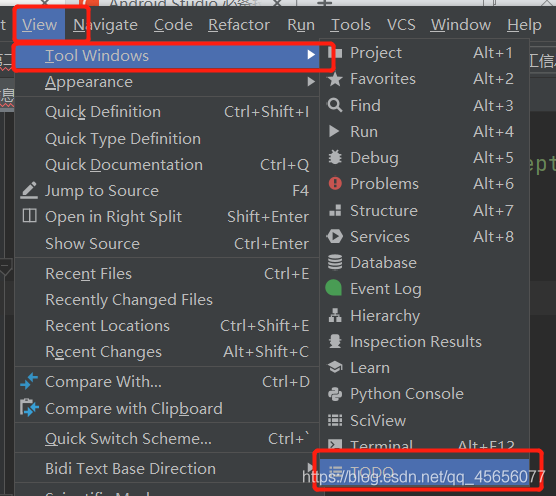Click the red Problems warning icon

click(x=335, y=184)
